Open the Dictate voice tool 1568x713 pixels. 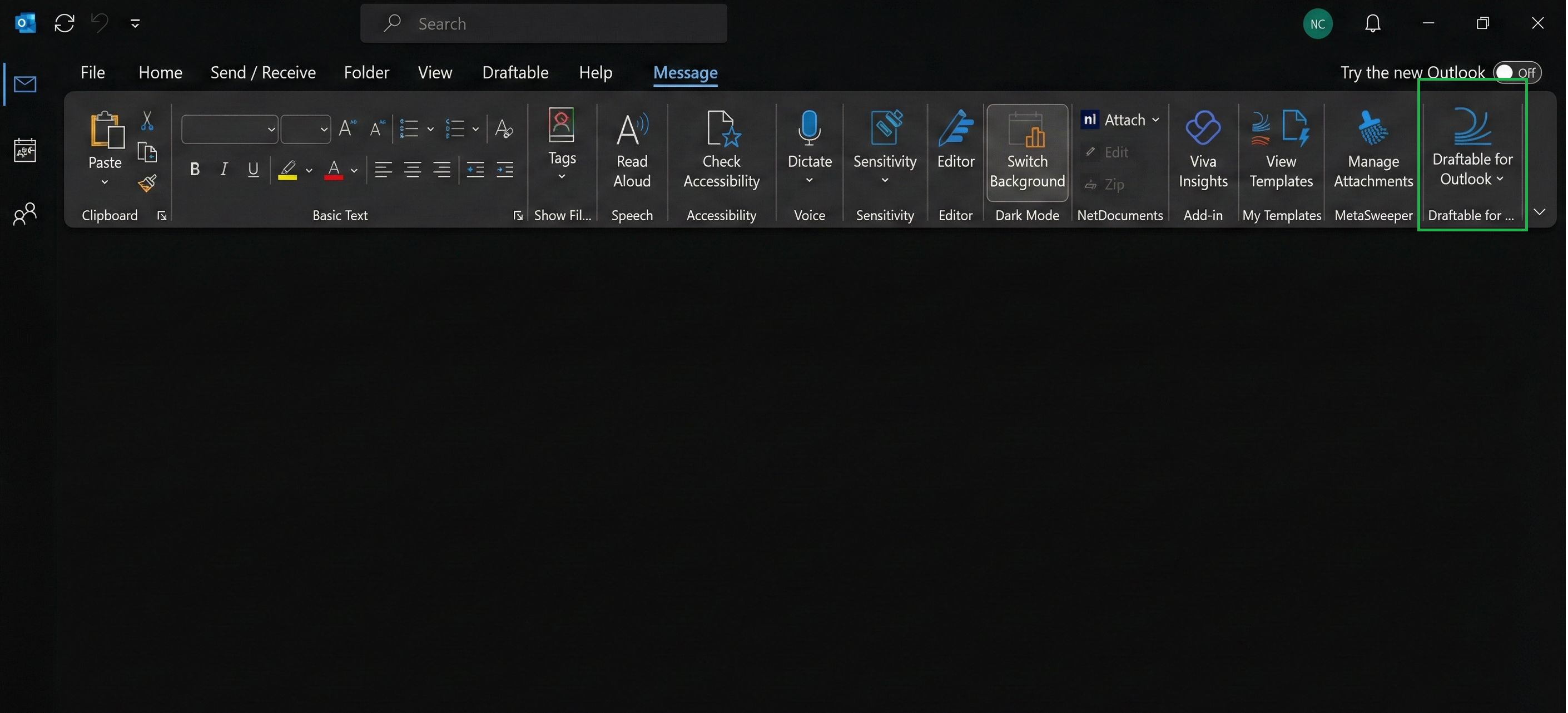point(809,146)
